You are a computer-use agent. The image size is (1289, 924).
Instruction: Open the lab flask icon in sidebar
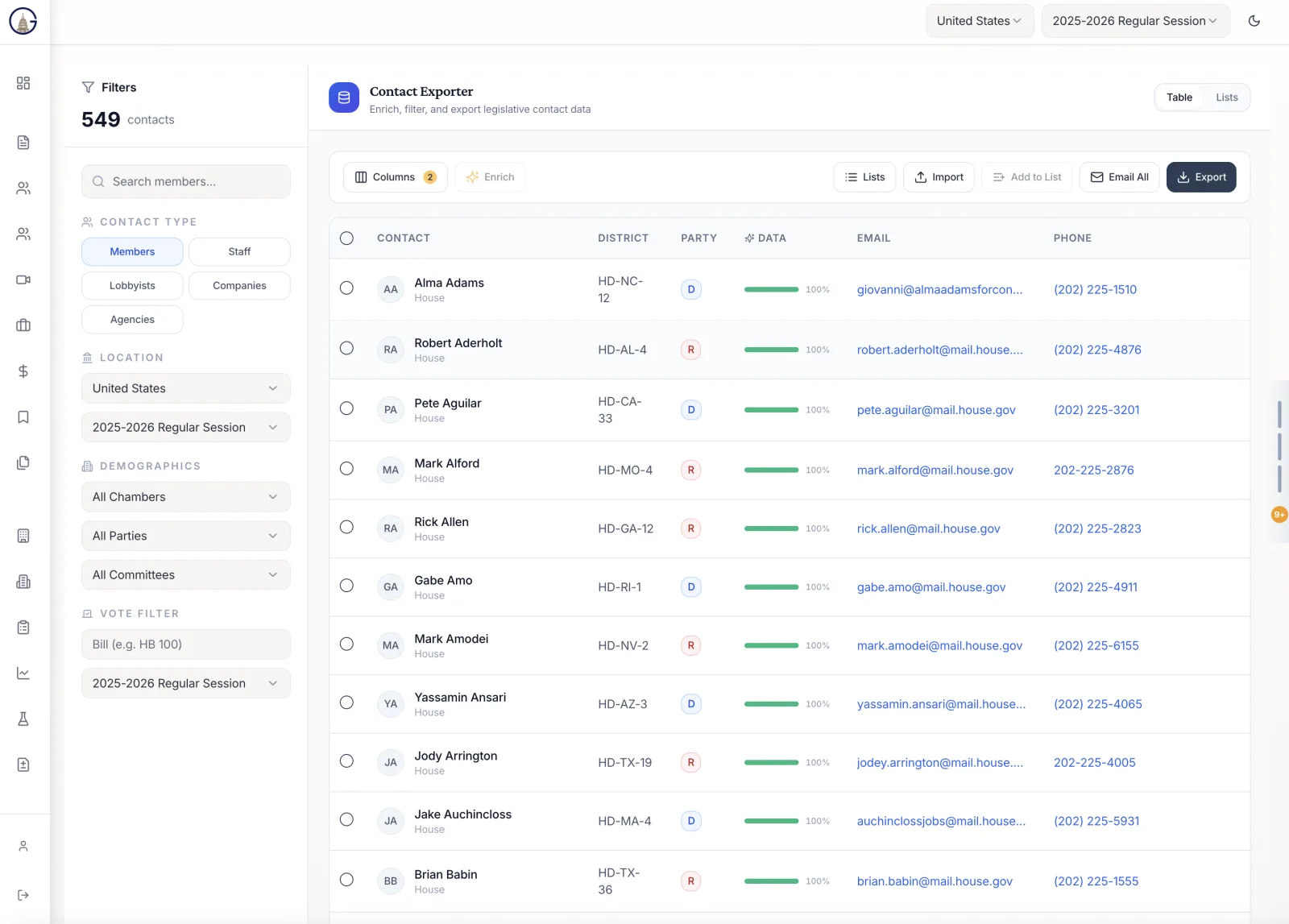[x=23, y=719]
